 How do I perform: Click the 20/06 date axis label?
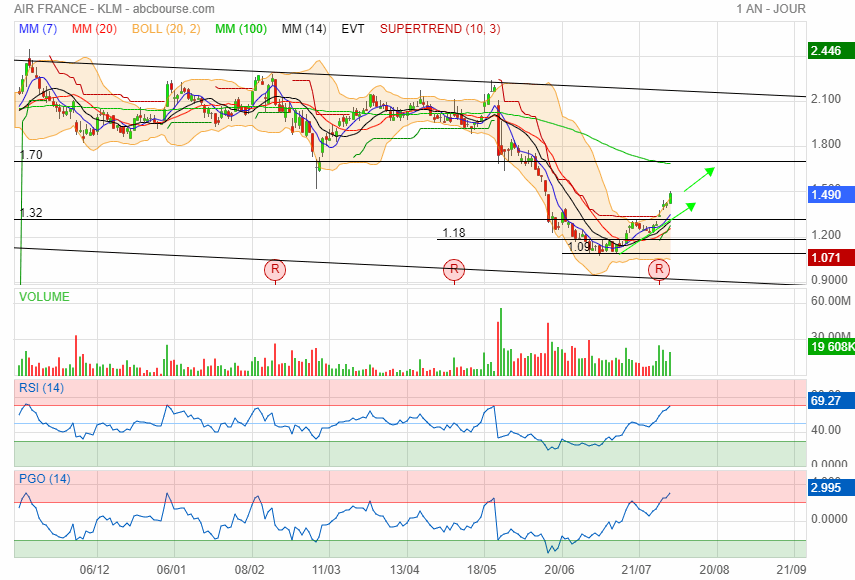click(559, 570)
